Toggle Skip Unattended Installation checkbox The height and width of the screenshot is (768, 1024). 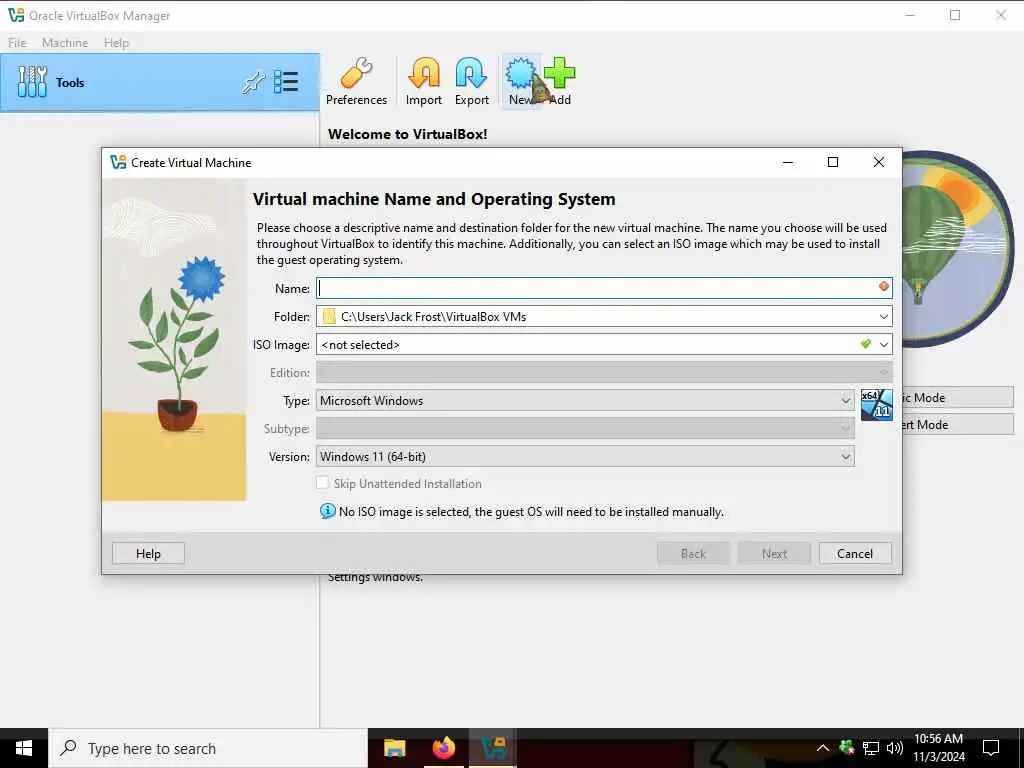[323, 483]
